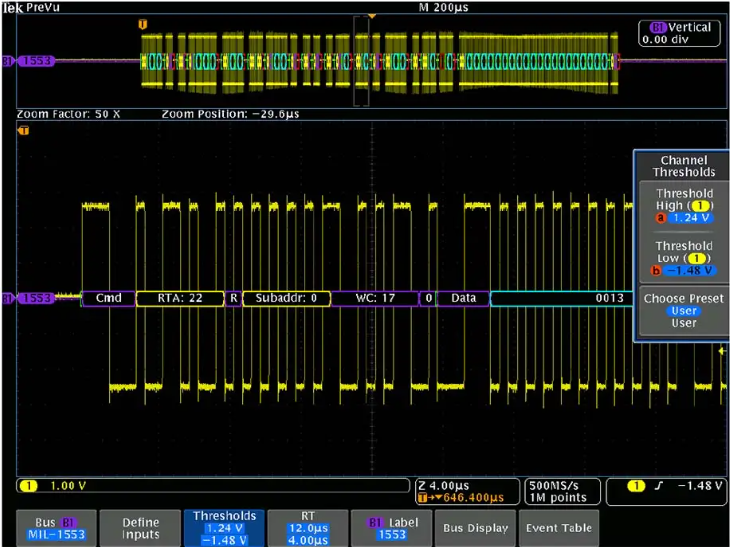Click the 0013 data value field

pos(562,298)
